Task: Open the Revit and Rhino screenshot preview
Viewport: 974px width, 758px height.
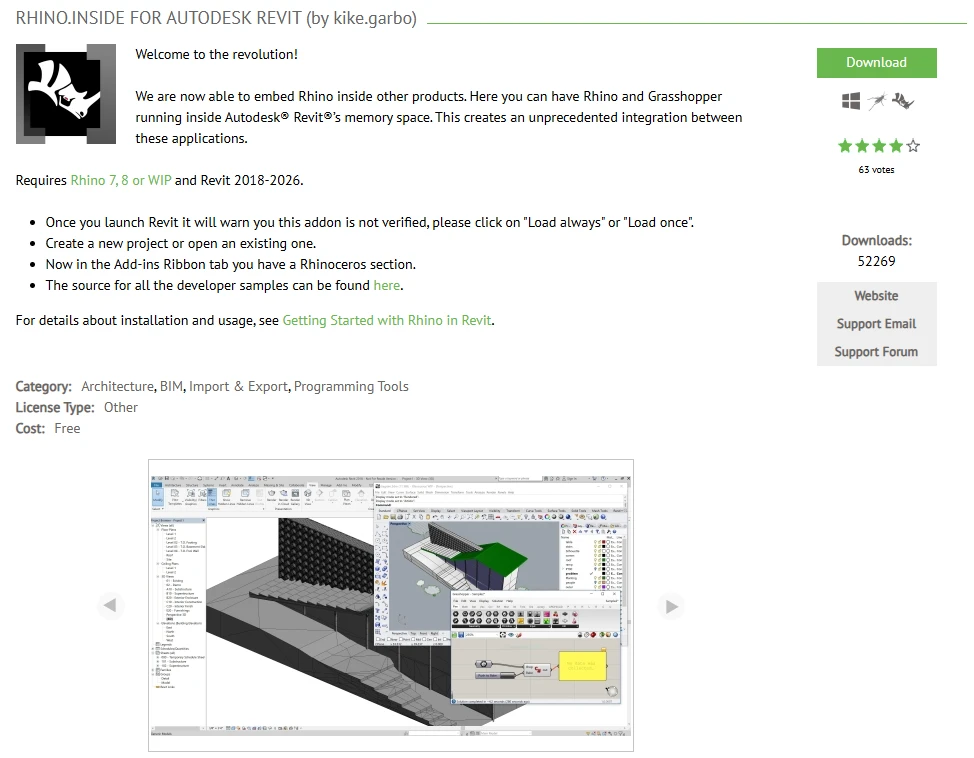Action: coord(391,606)
